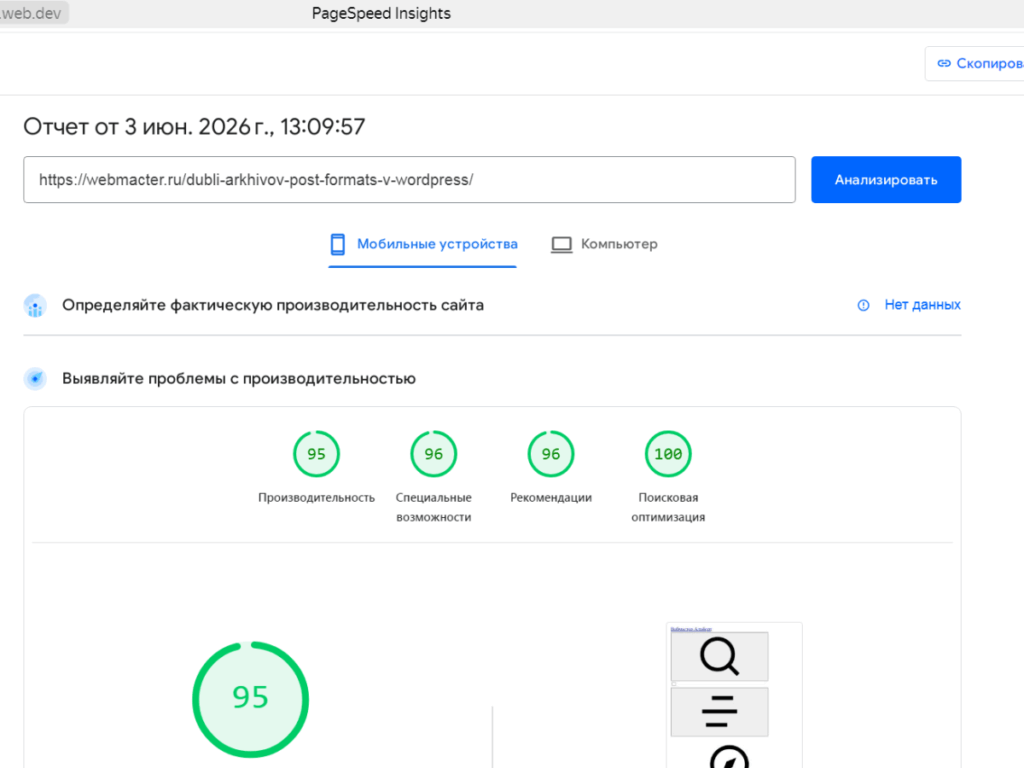Select the Специальные возможности 96 gauge
This screenshot has height=768, width=1024.
point(434,454)
